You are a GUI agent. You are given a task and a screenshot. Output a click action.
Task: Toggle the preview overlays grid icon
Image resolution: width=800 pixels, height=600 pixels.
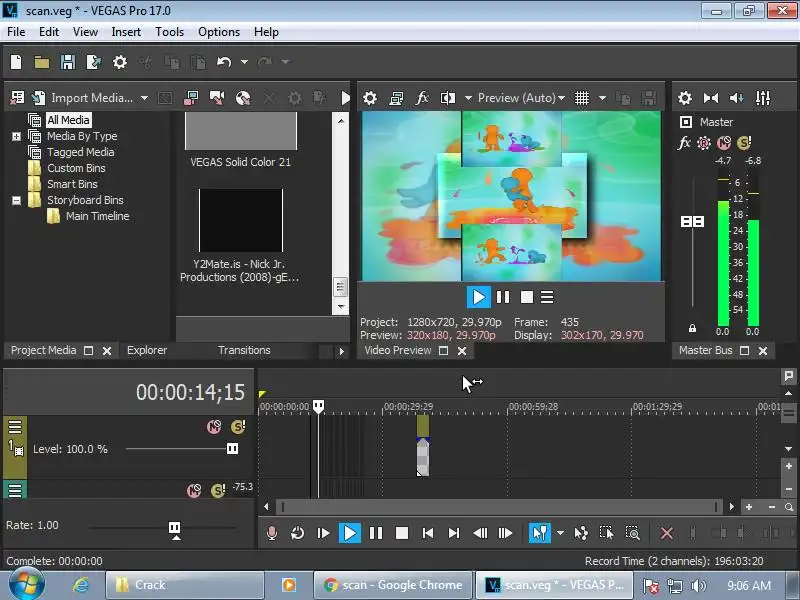(x=582, y=98)
